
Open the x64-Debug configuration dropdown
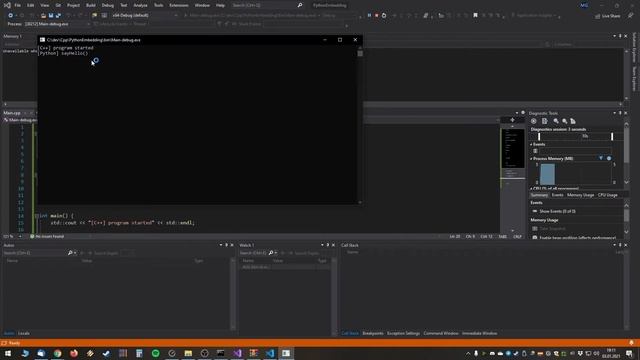coord(145,15)
